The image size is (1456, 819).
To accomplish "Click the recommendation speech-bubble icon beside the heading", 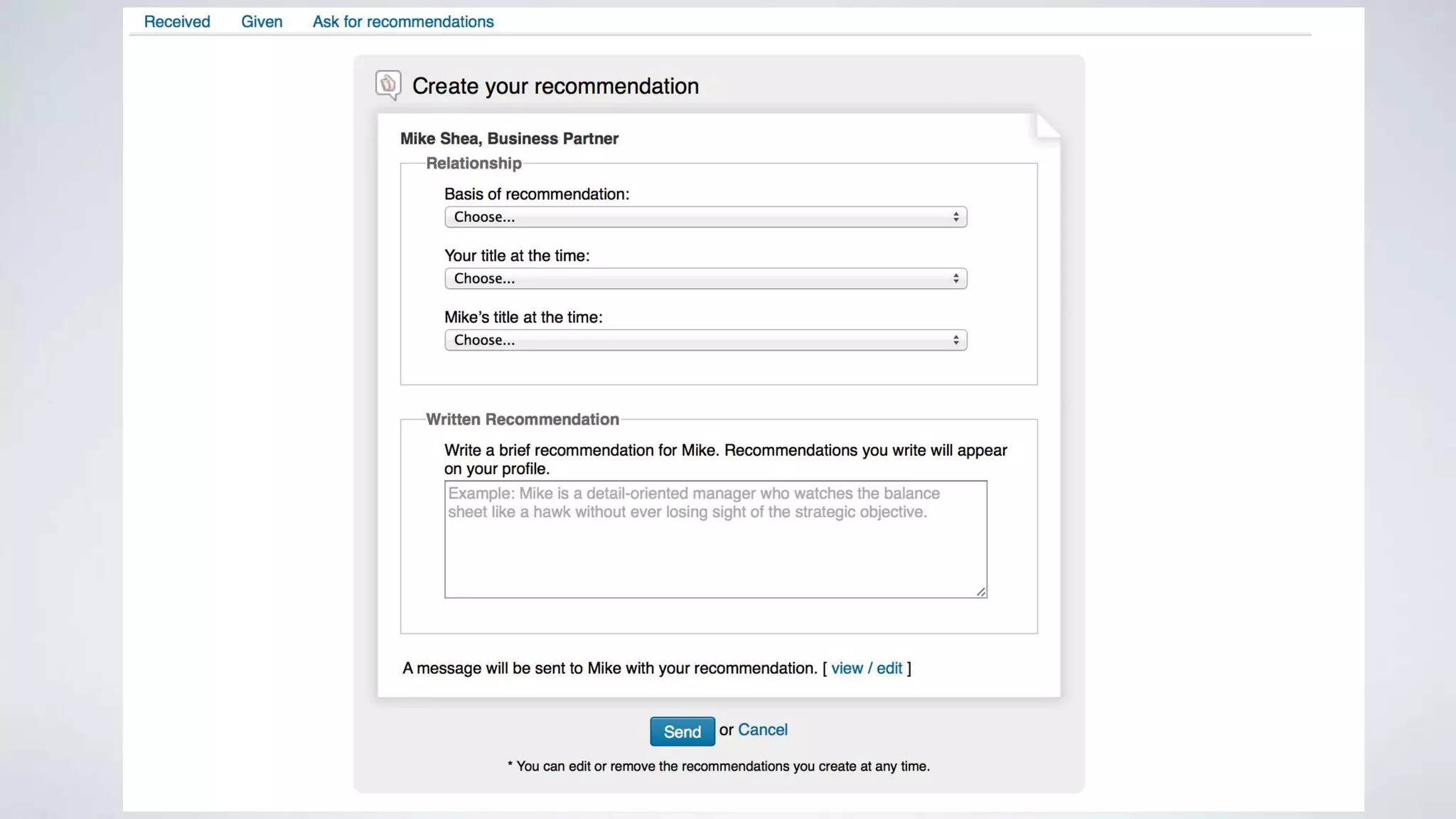I will 388,85.
